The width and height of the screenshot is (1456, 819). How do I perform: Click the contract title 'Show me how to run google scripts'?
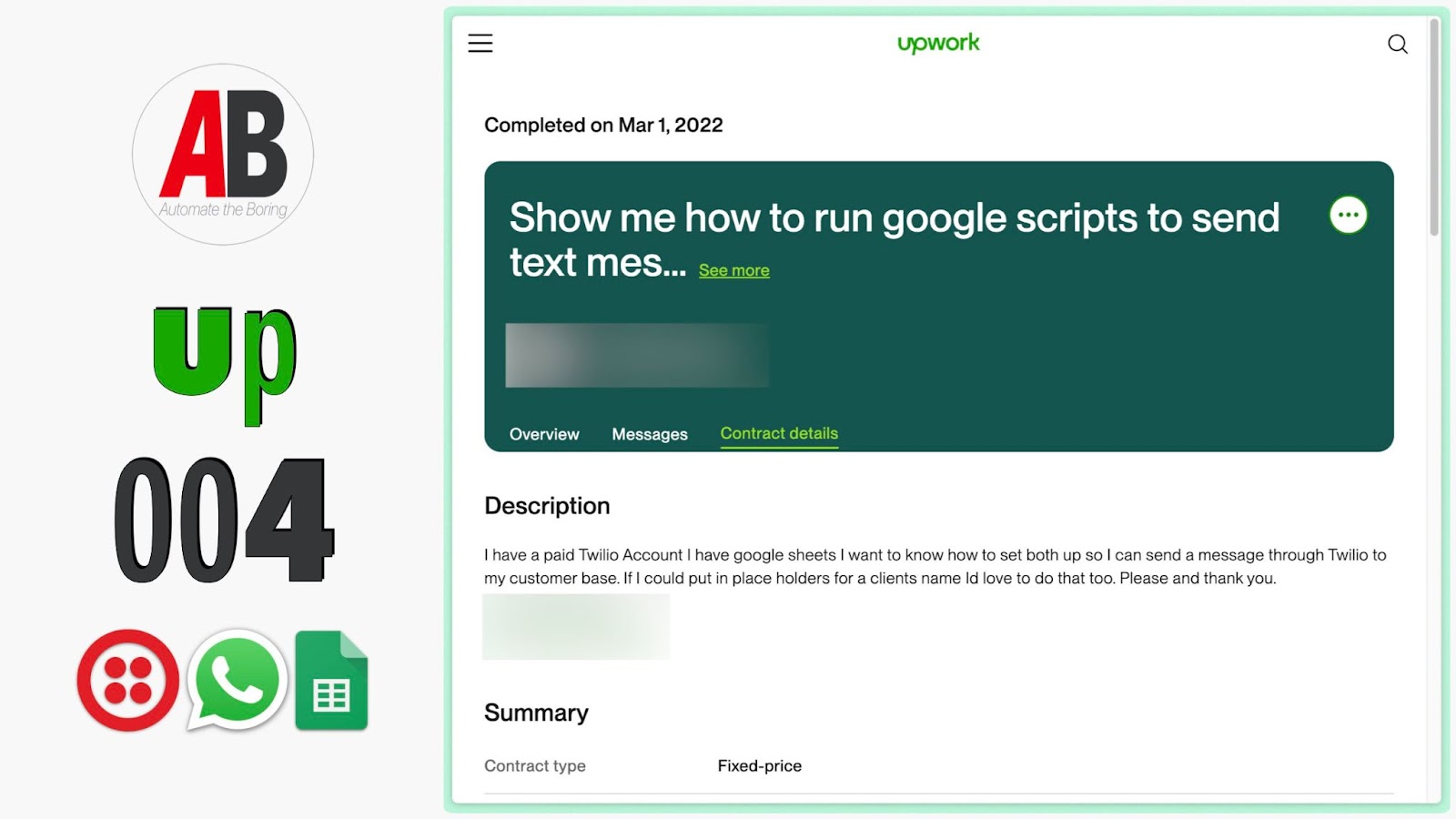895,240
